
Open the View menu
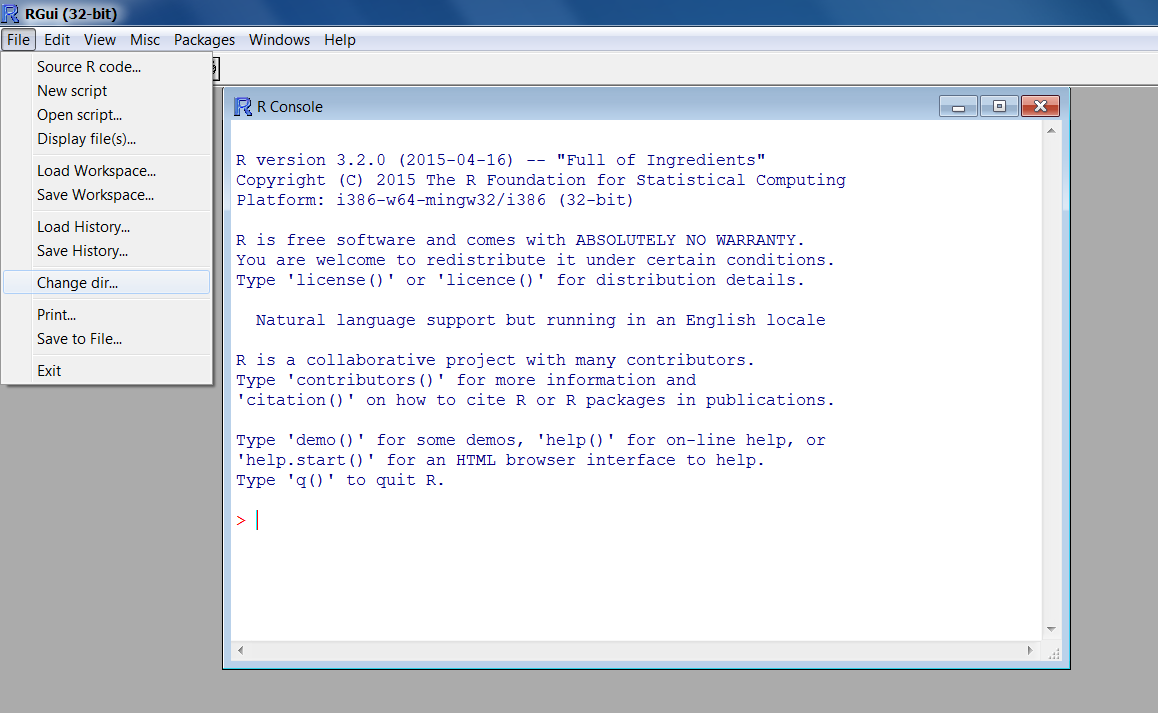100,40
